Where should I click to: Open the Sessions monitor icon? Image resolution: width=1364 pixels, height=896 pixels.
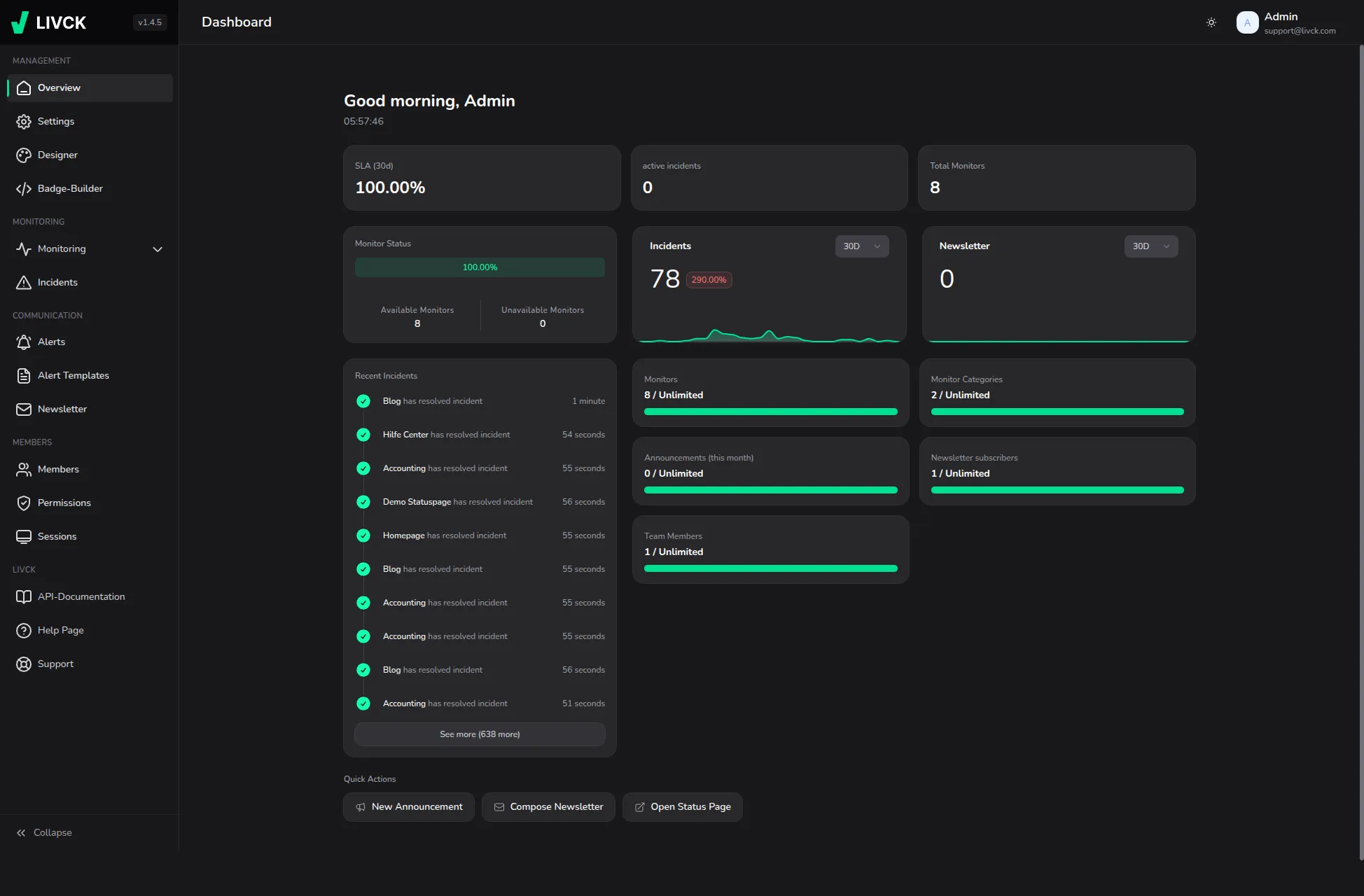[x=24, y=537]
